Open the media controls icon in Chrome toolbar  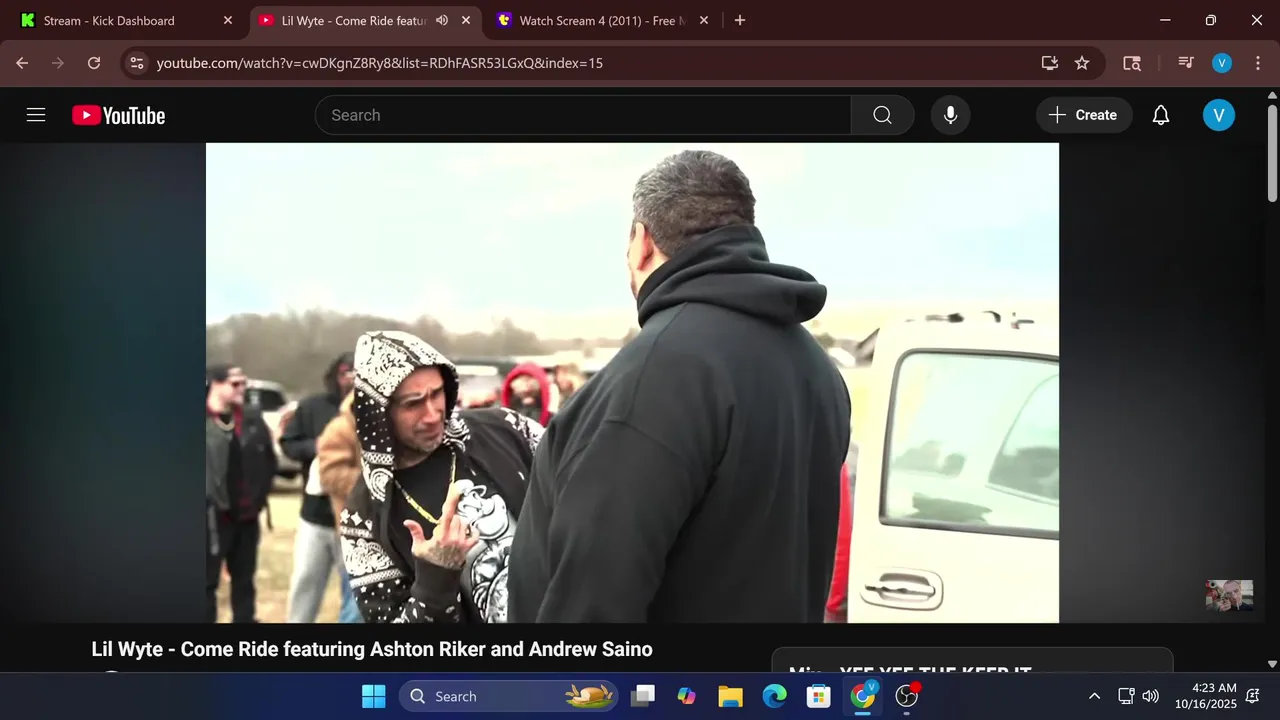pos(1186,63)
